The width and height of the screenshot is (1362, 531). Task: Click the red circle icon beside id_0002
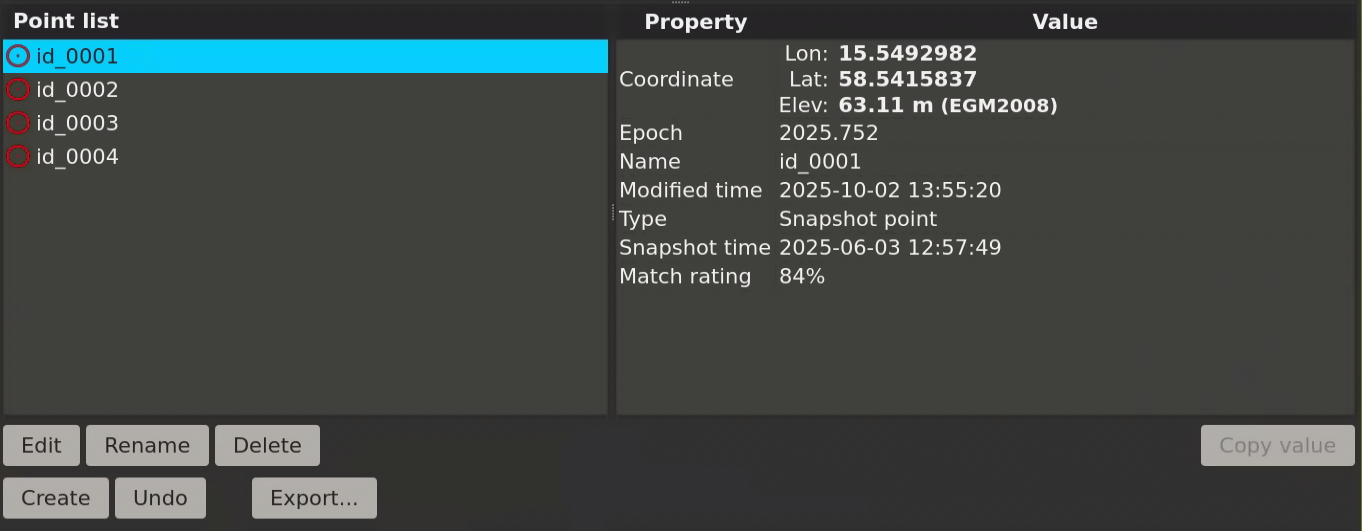click(x=18, y=90)
